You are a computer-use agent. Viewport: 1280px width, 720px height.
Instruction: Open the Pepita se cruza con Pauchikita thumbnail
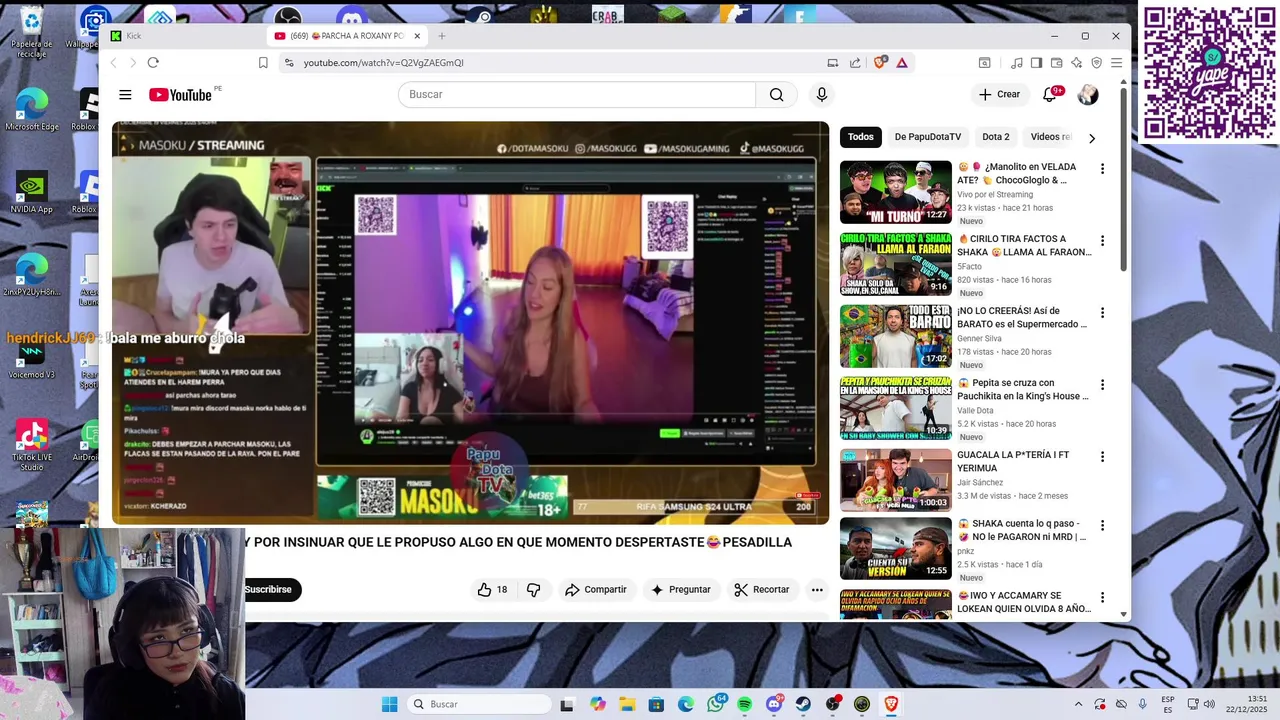[x=896, y=408]
